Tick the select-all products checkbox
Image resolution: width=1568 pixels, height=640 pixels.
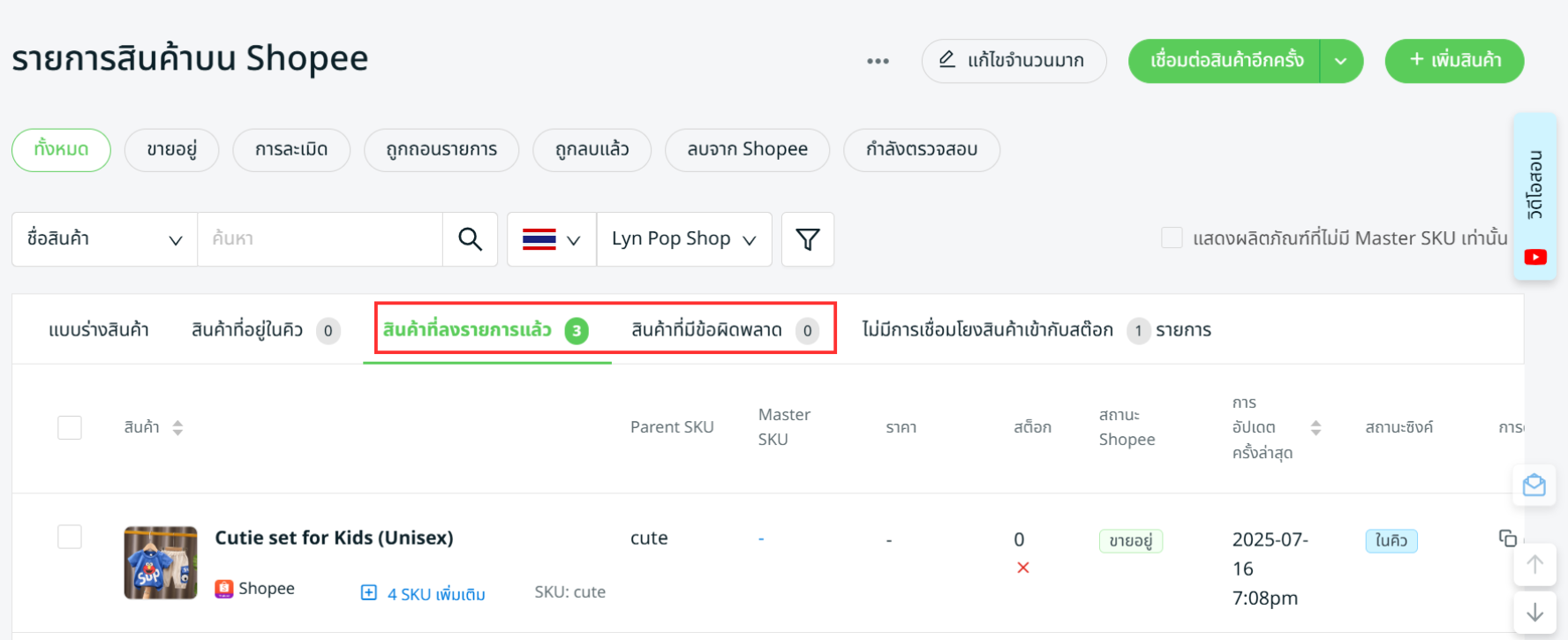point(70,427)
